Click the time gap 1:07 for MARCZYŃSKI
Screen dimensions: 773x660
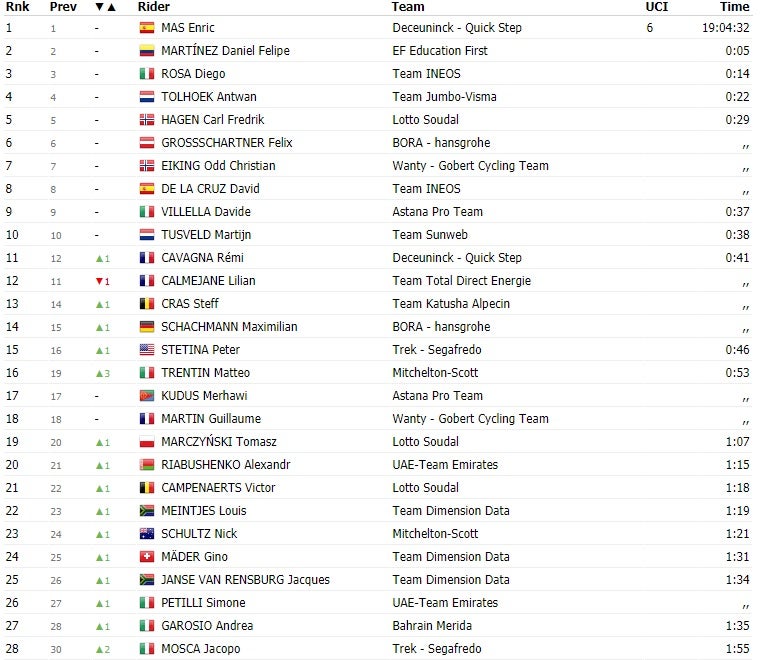(x=738, y=442)
